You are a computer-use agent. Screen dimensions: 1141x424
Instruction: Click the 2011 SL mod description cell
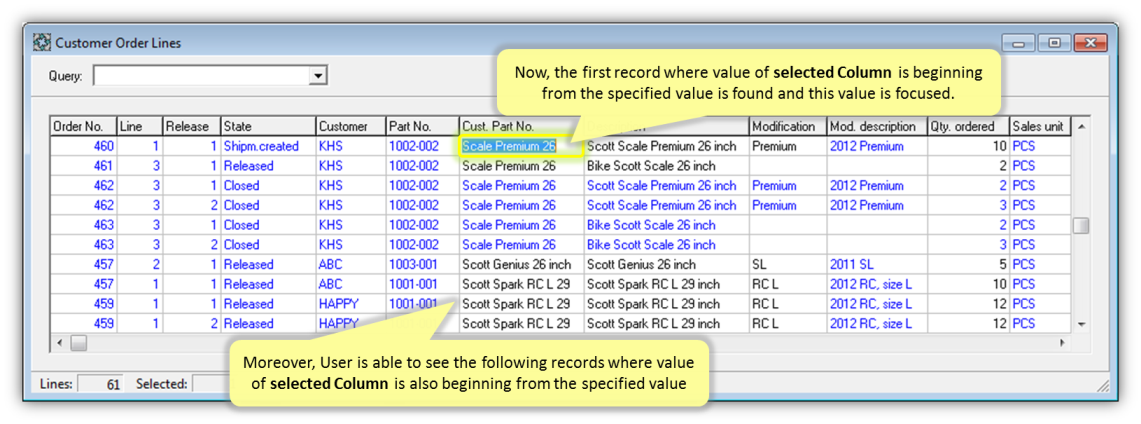[877, 265]
